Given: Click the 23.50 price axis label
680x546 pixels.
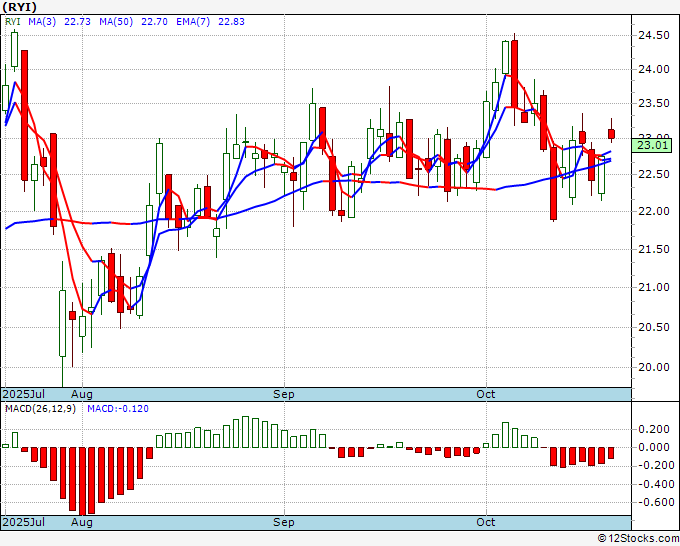Looking at the screenshot, I should [654, 103].
